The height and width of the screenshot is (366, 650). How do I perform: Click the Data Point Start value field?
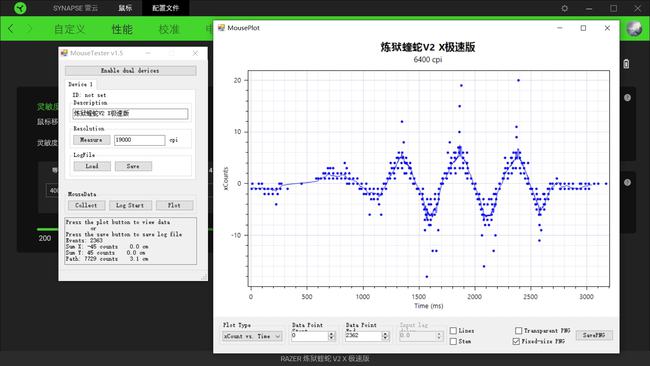309,336
